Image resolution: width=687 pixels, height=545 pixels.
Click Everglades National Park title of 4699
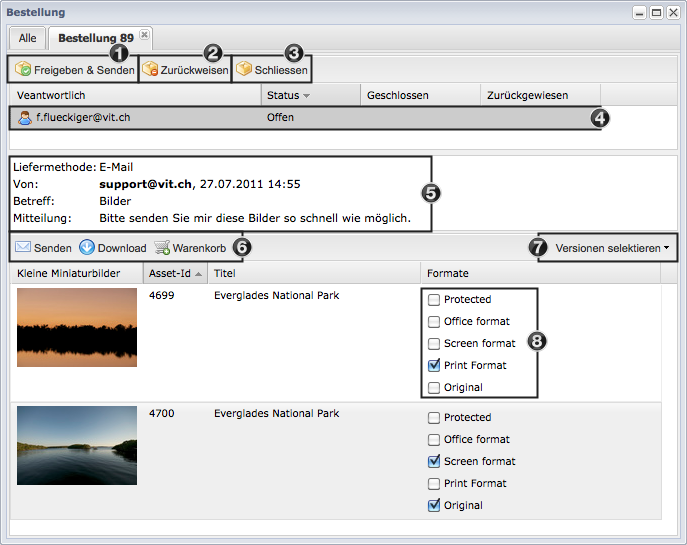[276, 295]
